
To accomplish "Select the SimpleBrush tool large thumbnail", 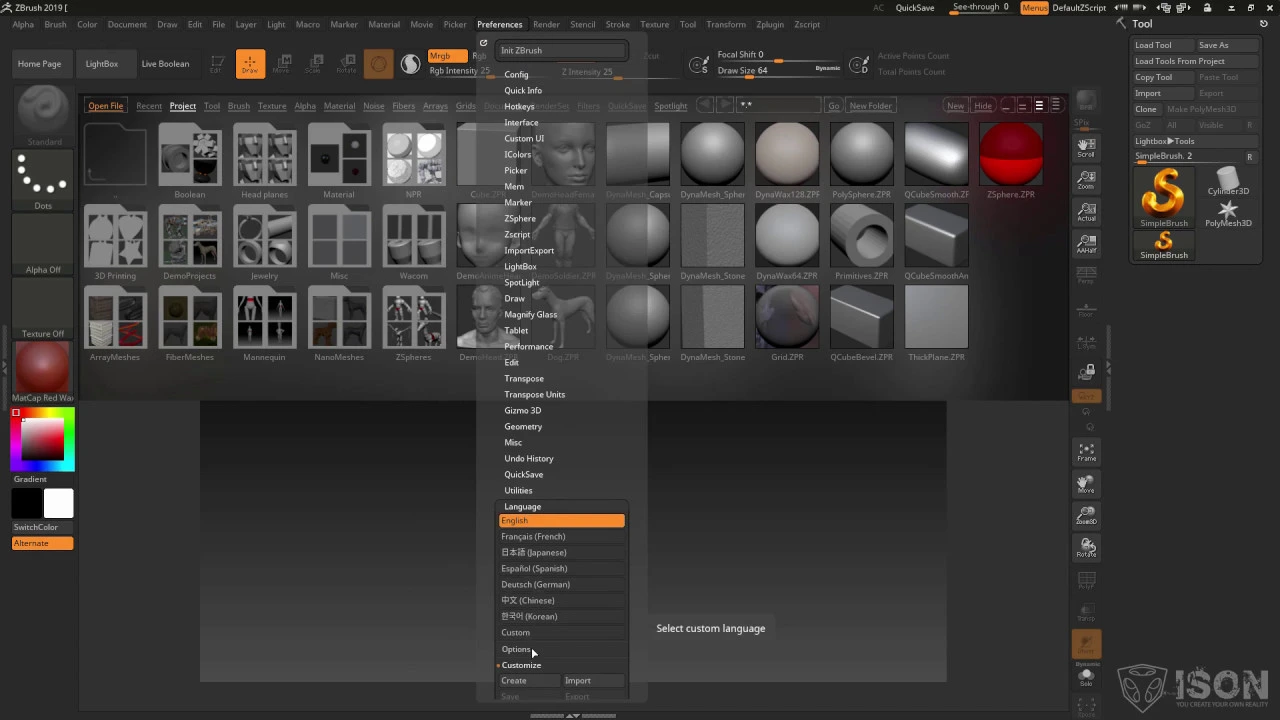I will [x=1164, y=196].
